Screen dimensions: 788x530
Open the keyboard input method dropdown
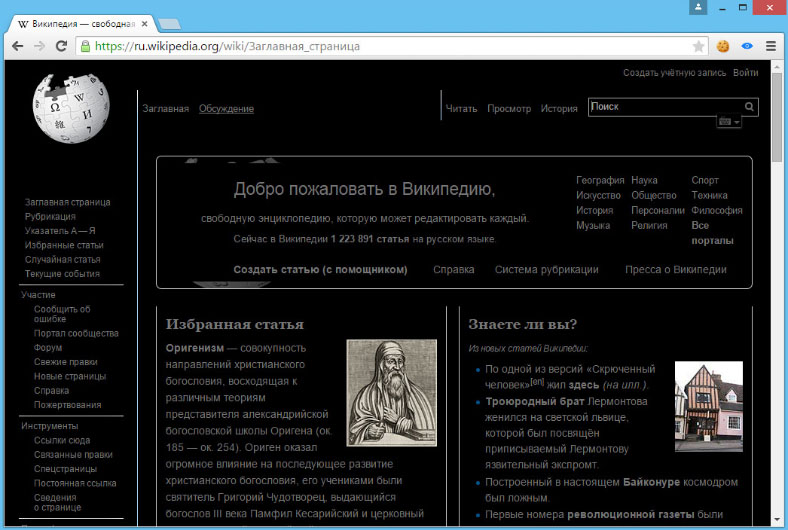tap(729, 122)
